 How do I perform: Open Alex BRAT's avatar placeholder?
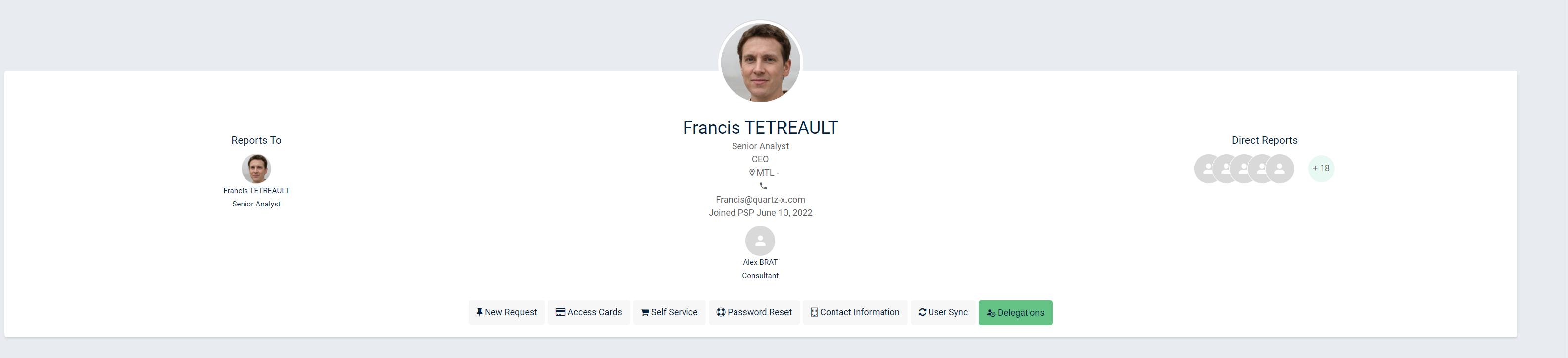(x=760, y=241)
